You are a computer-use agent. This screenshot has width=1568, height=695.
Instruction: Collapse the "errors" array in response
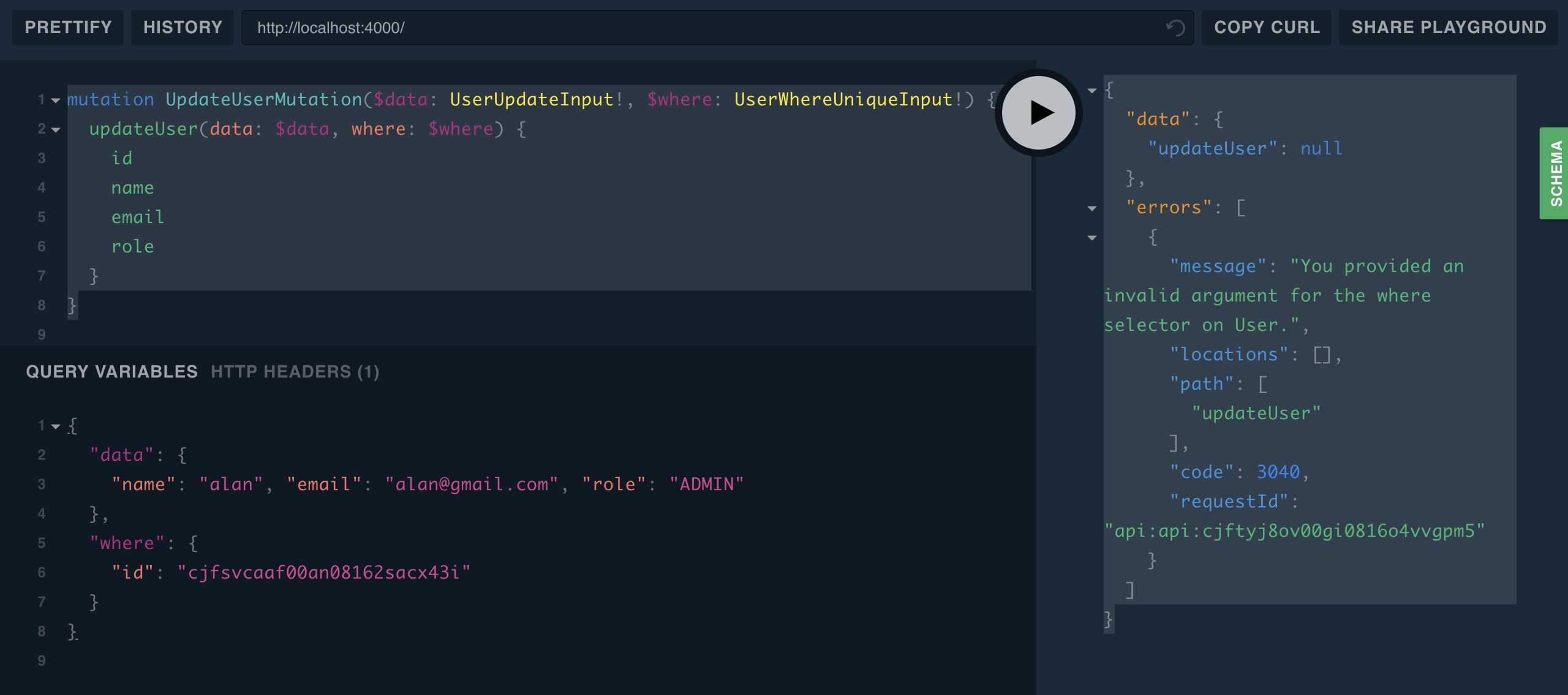(x=1092, y=208)
